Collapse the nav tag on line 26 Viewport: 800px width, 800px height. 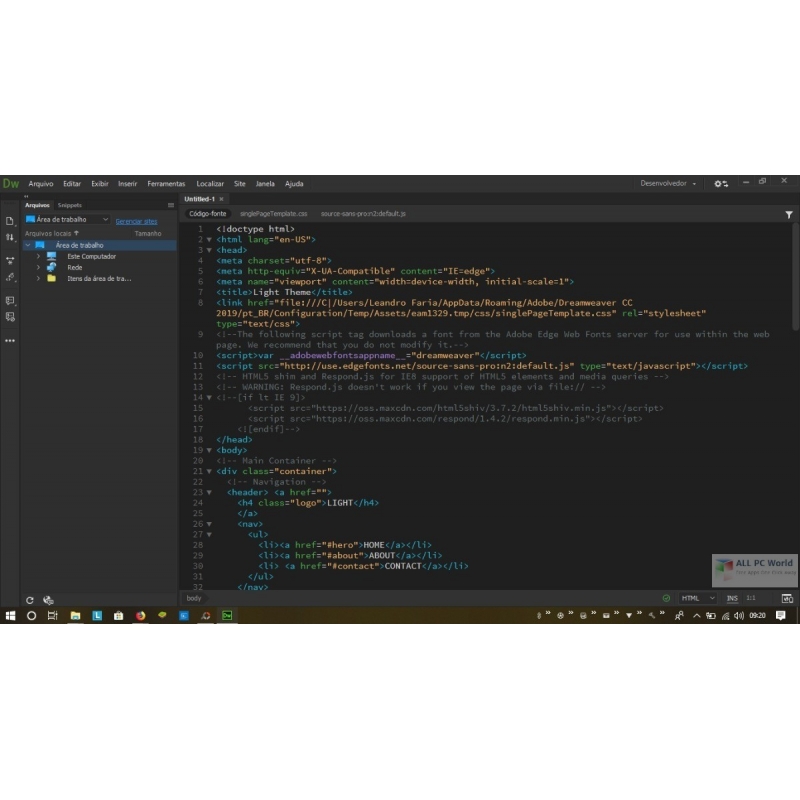(209, 524)
